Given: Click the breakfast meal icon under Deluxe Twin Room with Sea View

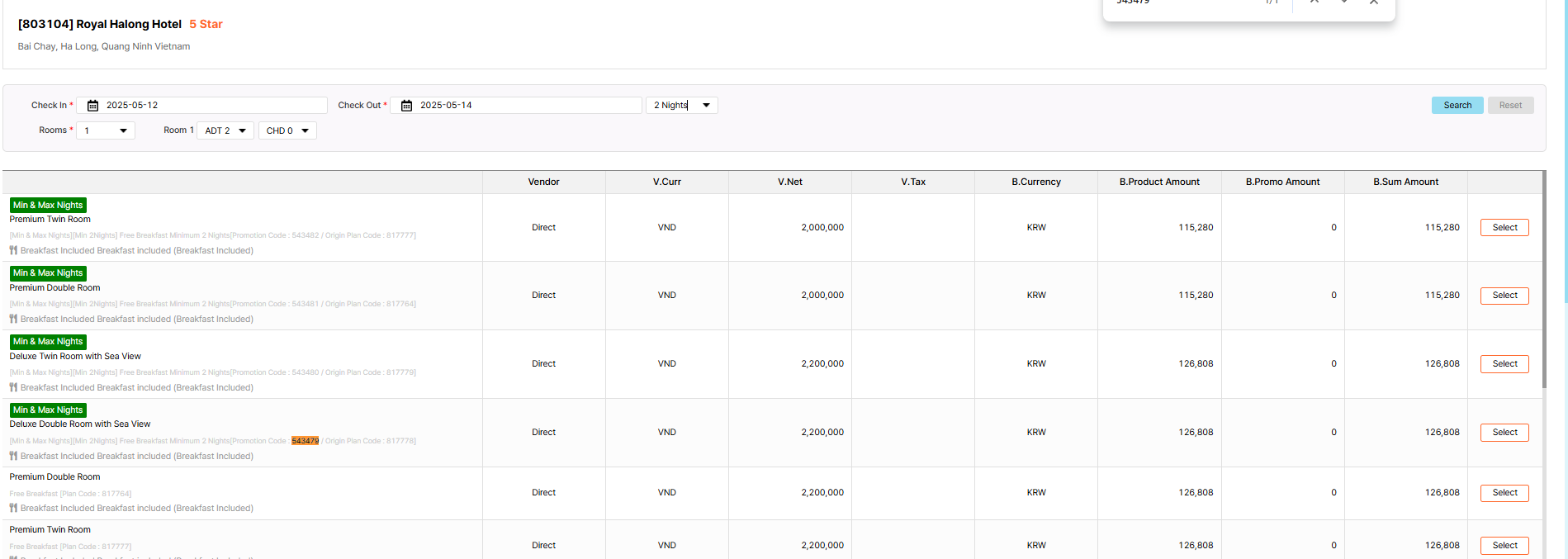Looking at the screenshot, I should [x=13, y=387].
